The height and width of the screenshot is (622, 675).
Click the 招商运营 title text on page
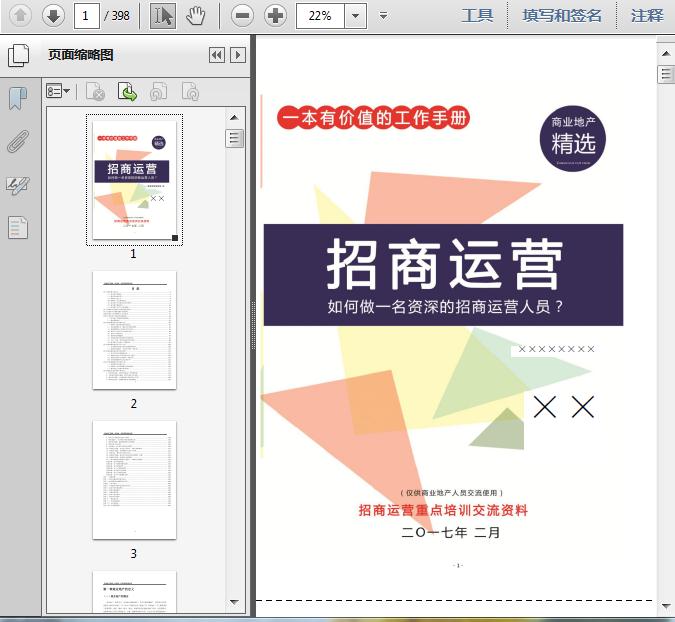click(444, 264)
